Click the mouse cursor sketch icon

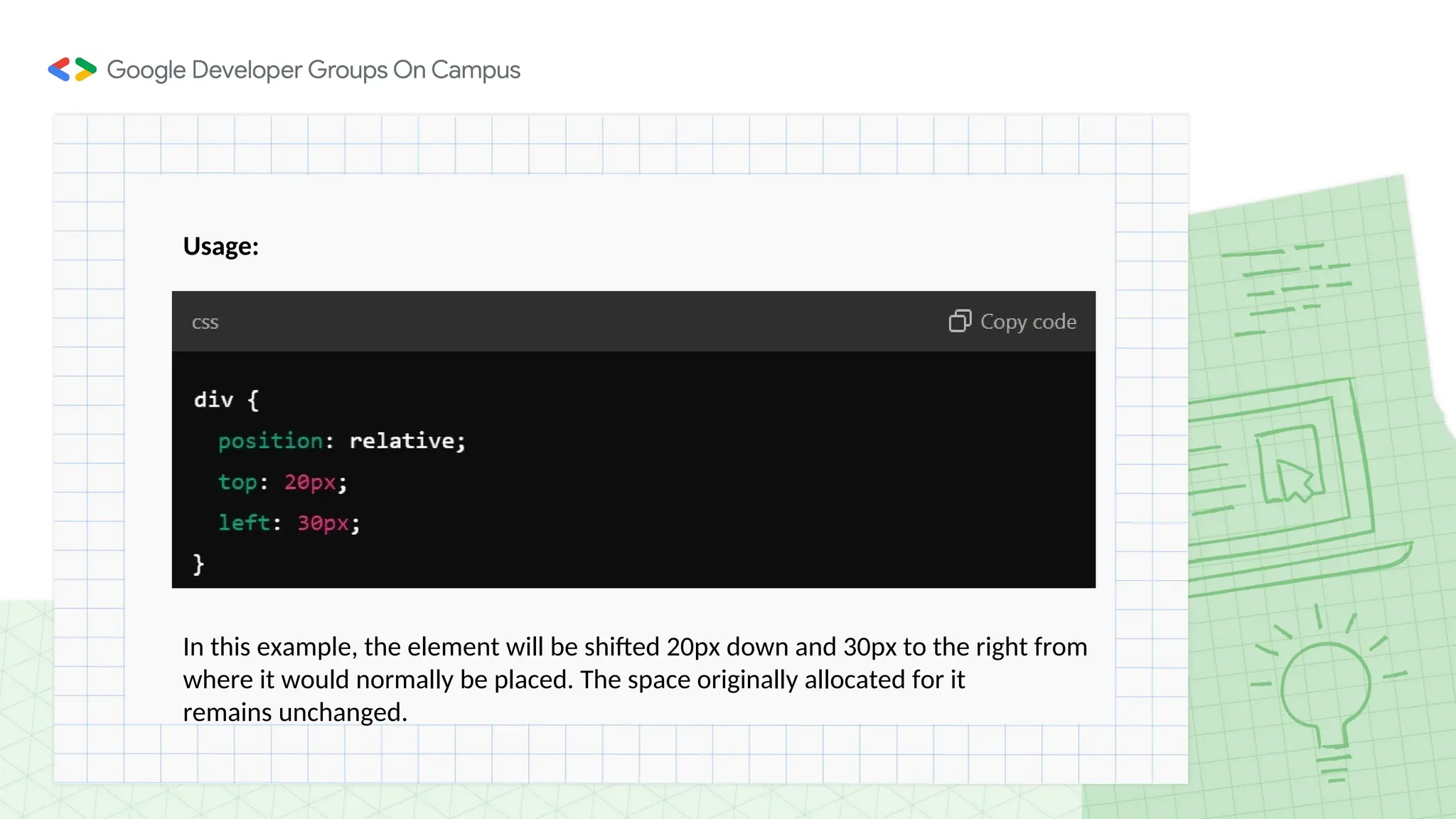point(1294,480)
